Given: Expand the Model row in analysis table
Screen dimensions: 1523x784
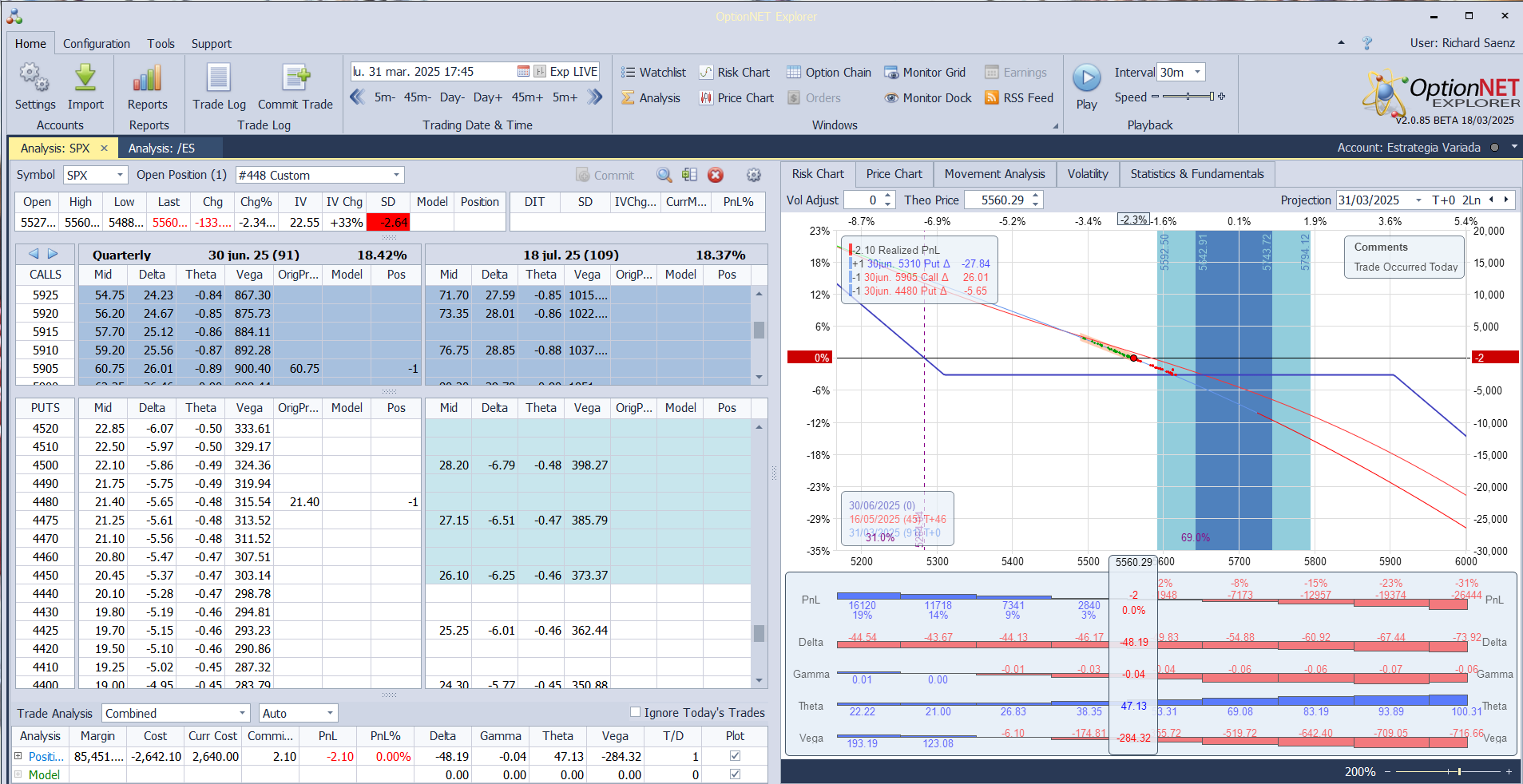Looking at the screenshot, I should [x=18, y=774].
